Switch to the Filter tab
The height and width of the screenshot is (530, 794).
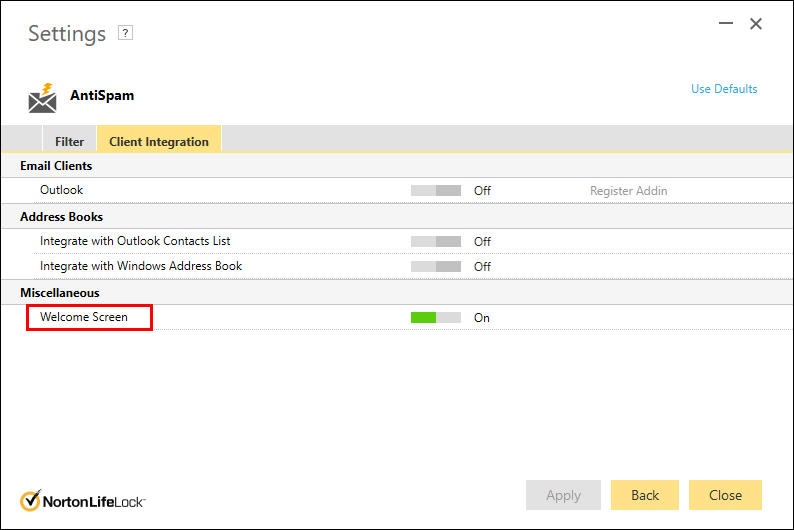click(69, 141)
